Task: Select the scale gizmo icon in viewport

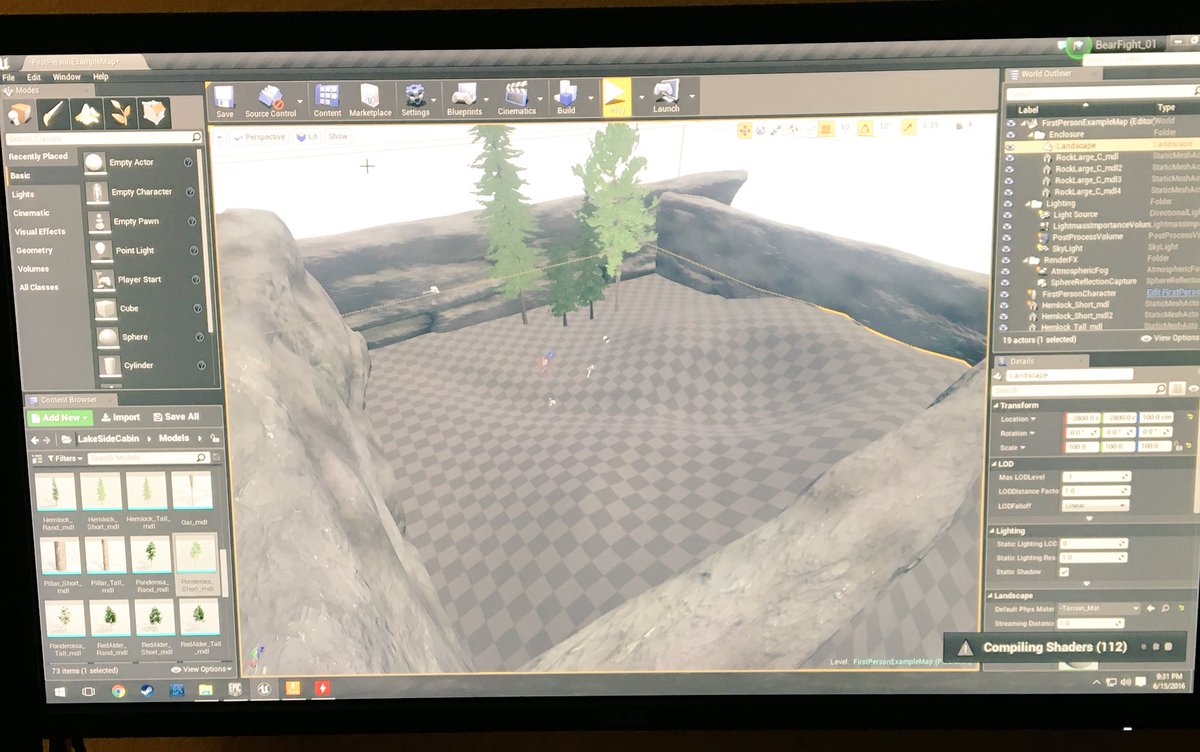Action: pyautogui.click(x=778, y=129)
